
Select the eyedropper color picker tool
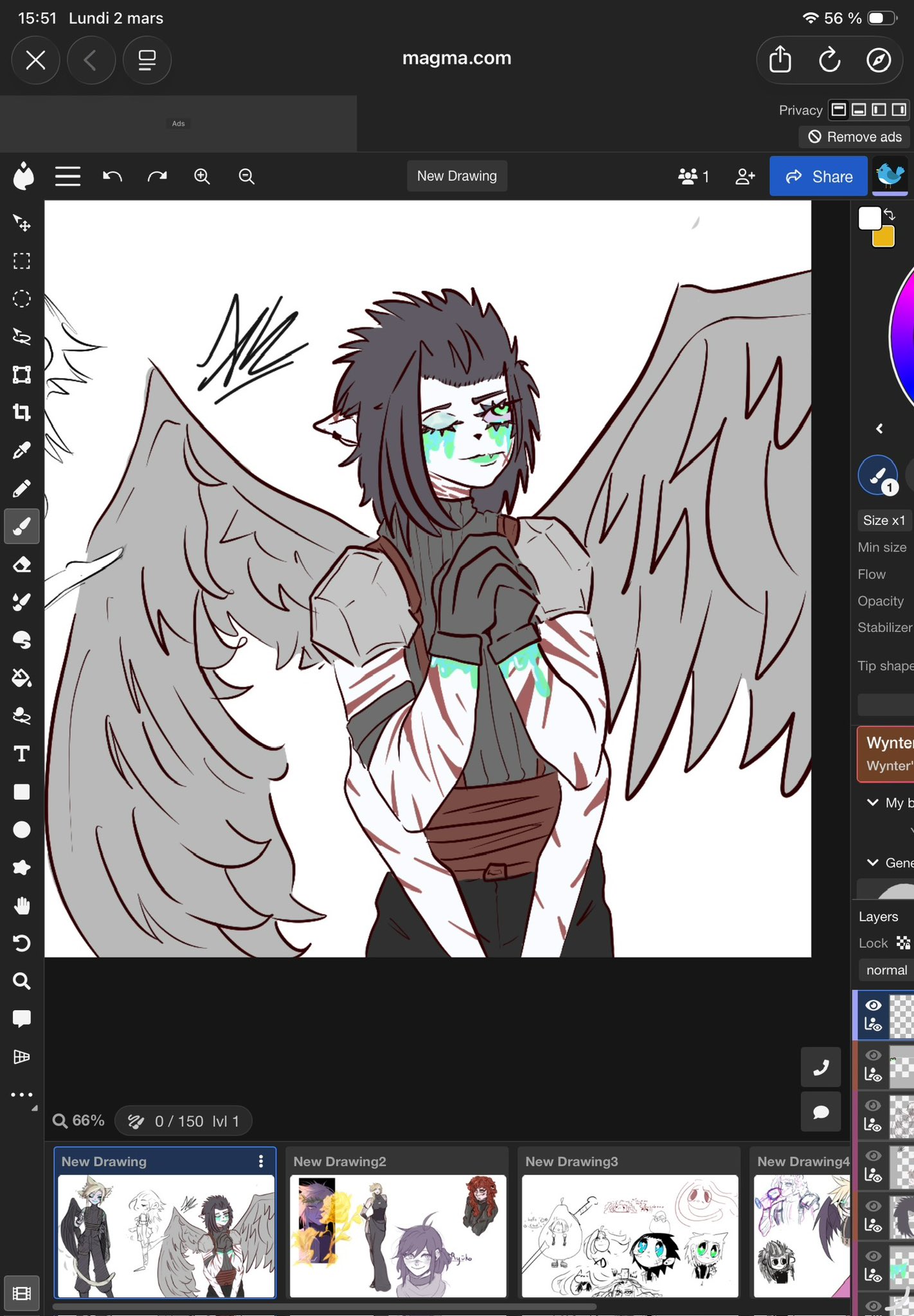click(x=22, y=450)
